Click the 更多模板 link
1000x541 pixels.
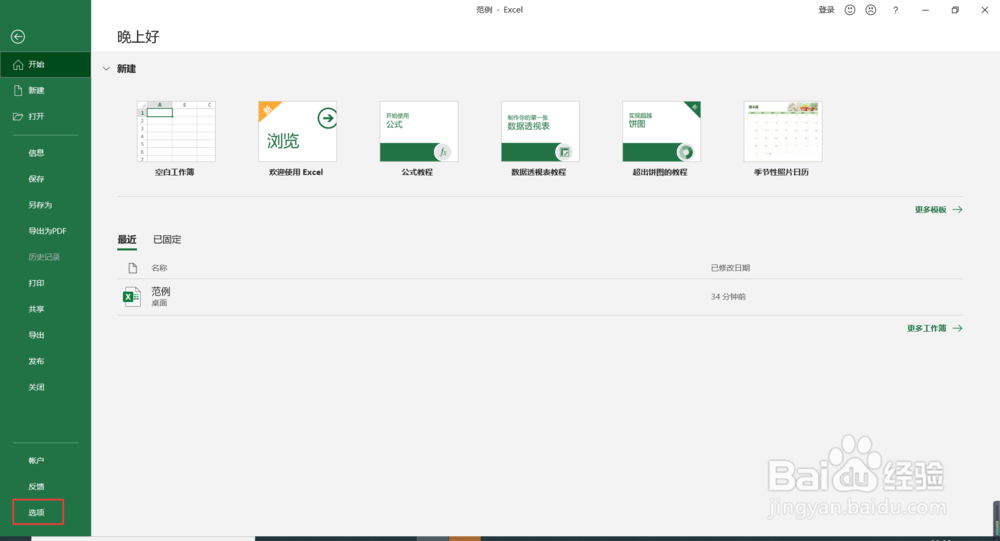point(938,210)
